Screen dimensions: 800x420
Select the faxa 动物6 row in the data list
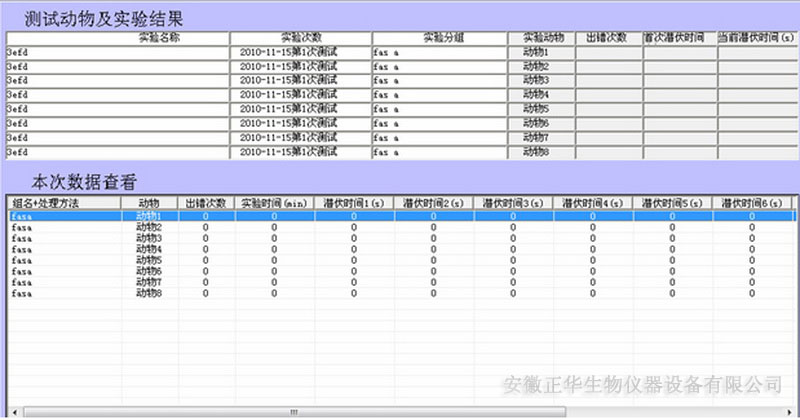(402, 271)
